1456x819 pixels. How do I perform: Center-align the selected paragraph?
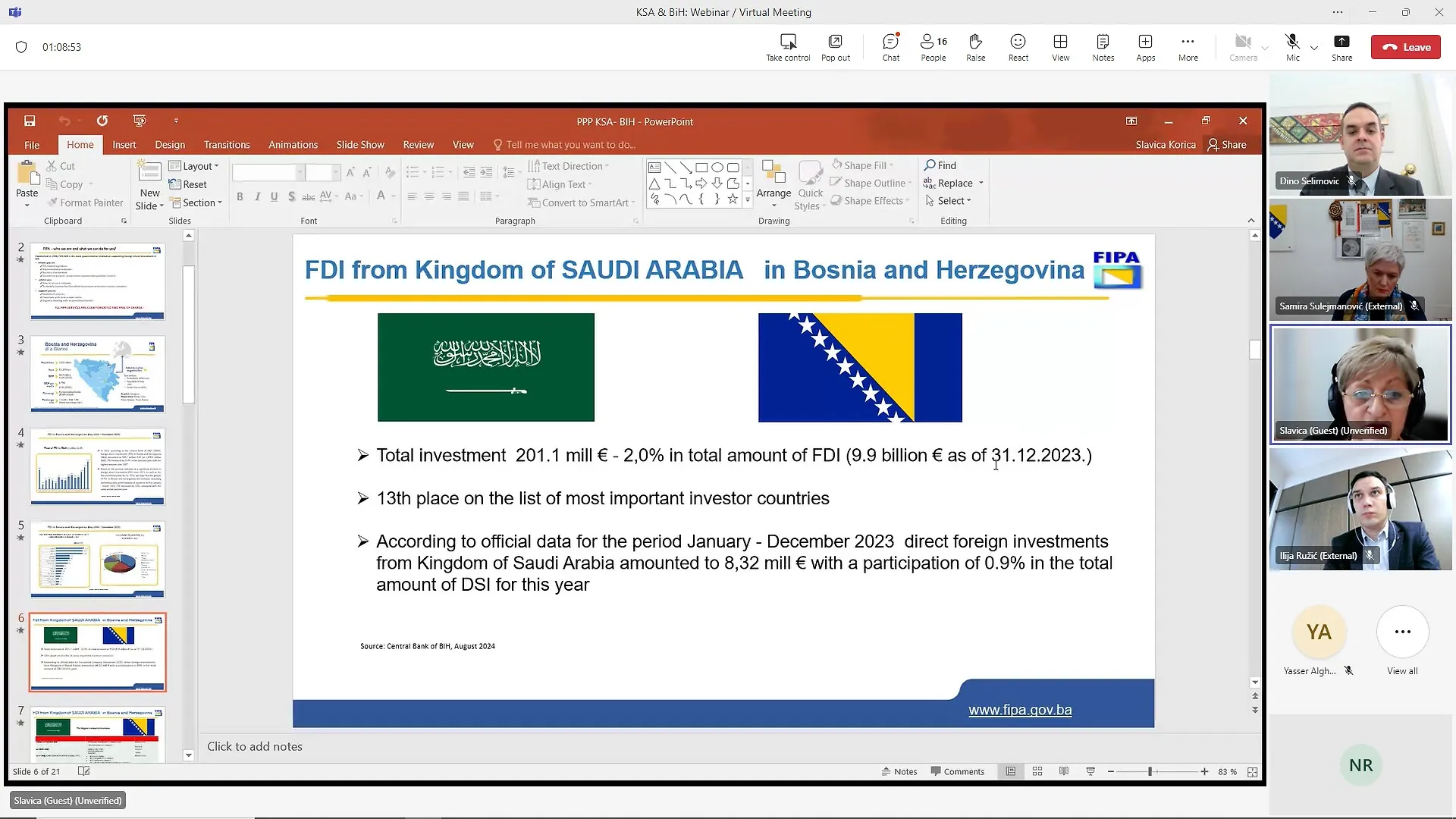[429, 196]
